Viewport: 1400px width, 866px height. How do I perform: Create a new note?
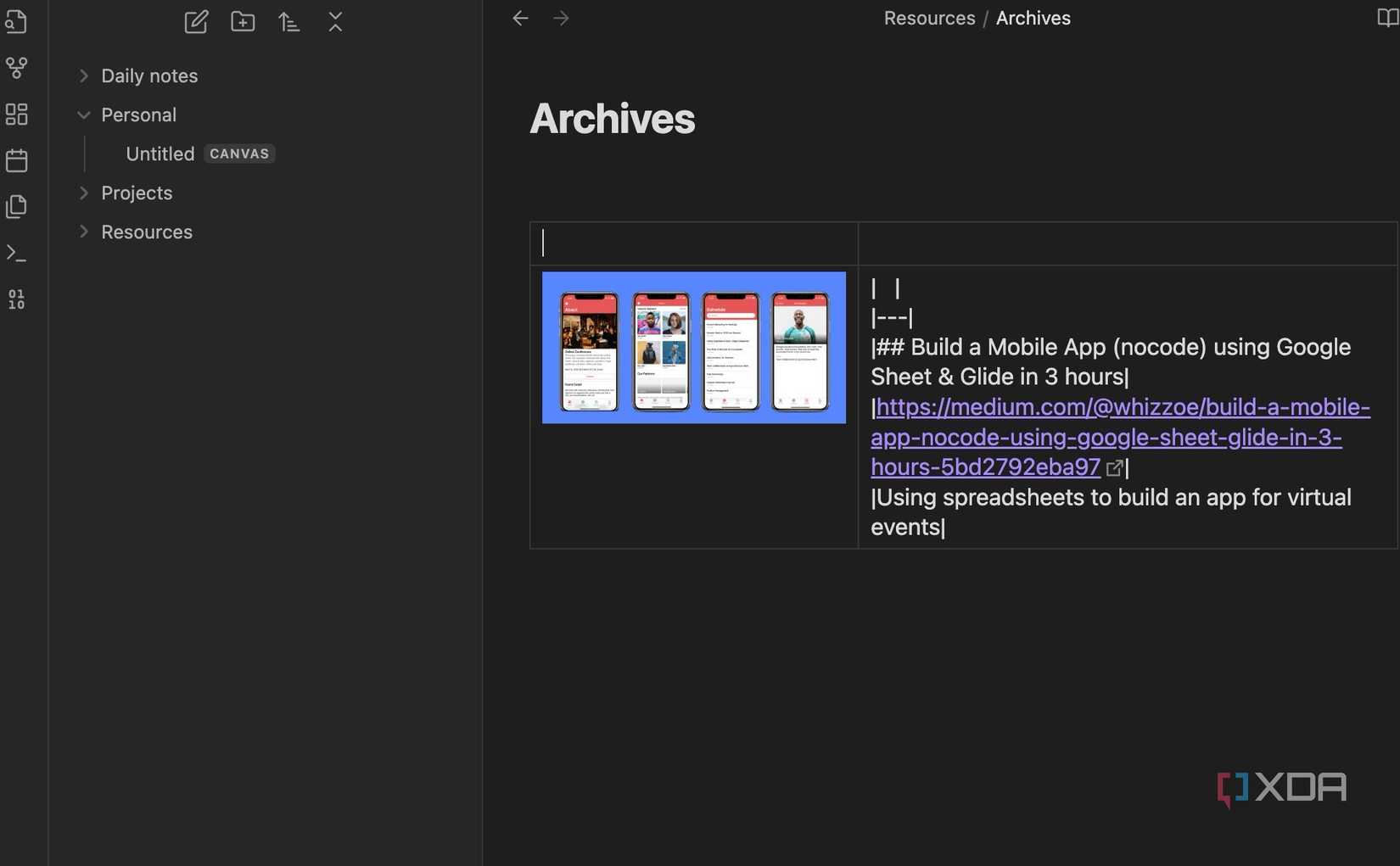click(196, 22)
